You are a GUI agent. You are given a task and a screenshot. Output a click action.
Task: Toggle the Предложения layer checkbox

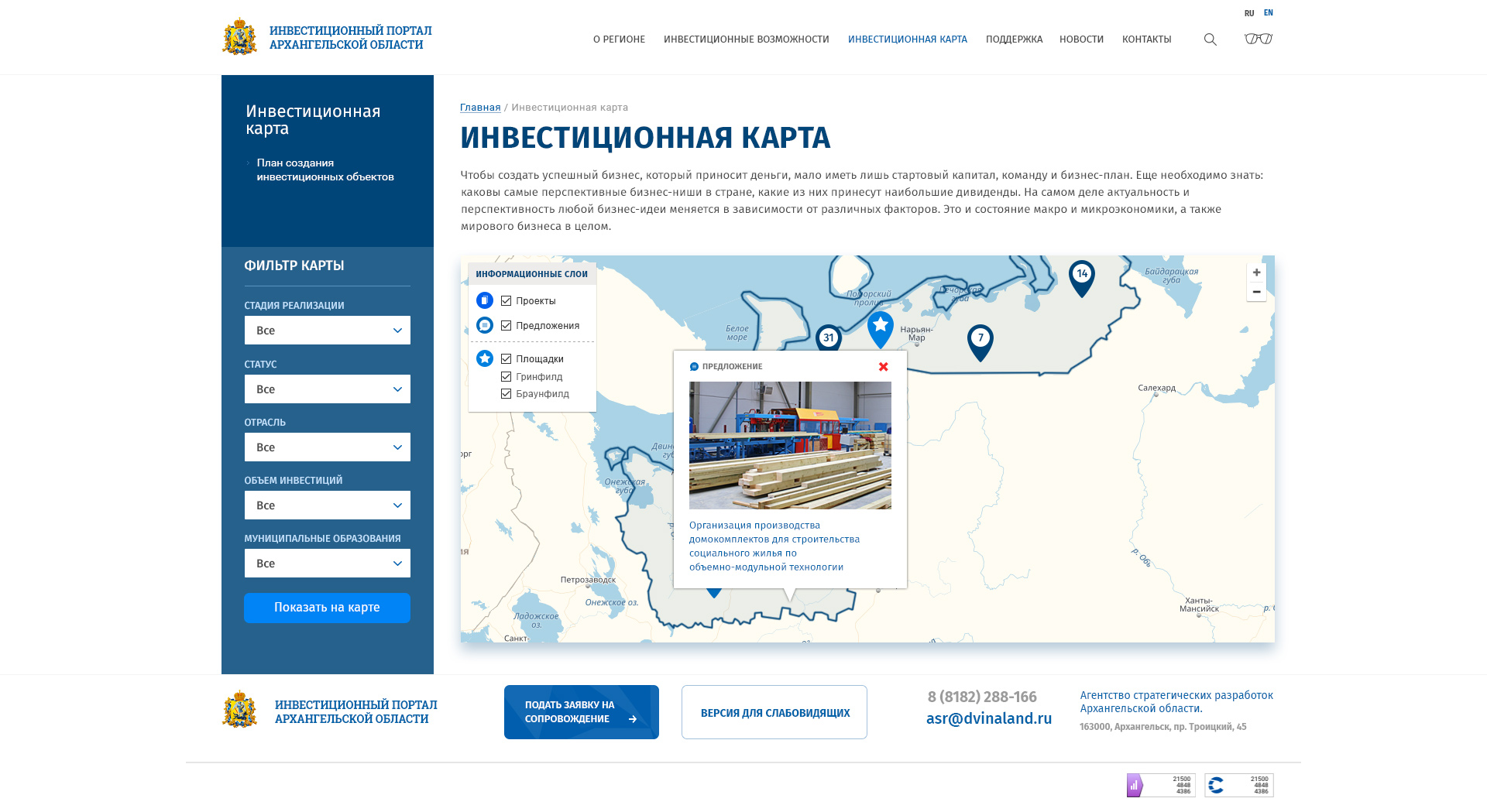point(506,326)
